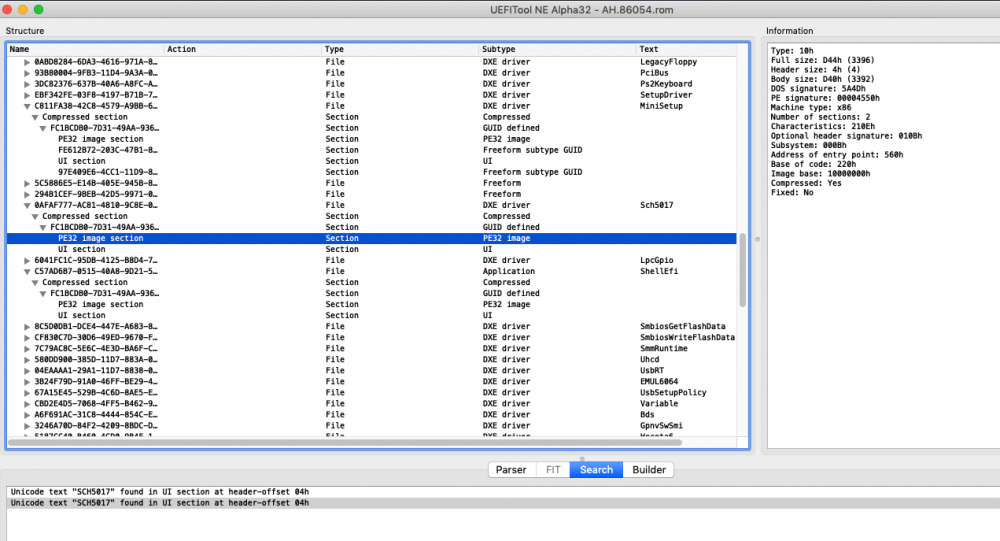Click the Text column header
The image size is (1000, 541).
pos(686,49)
